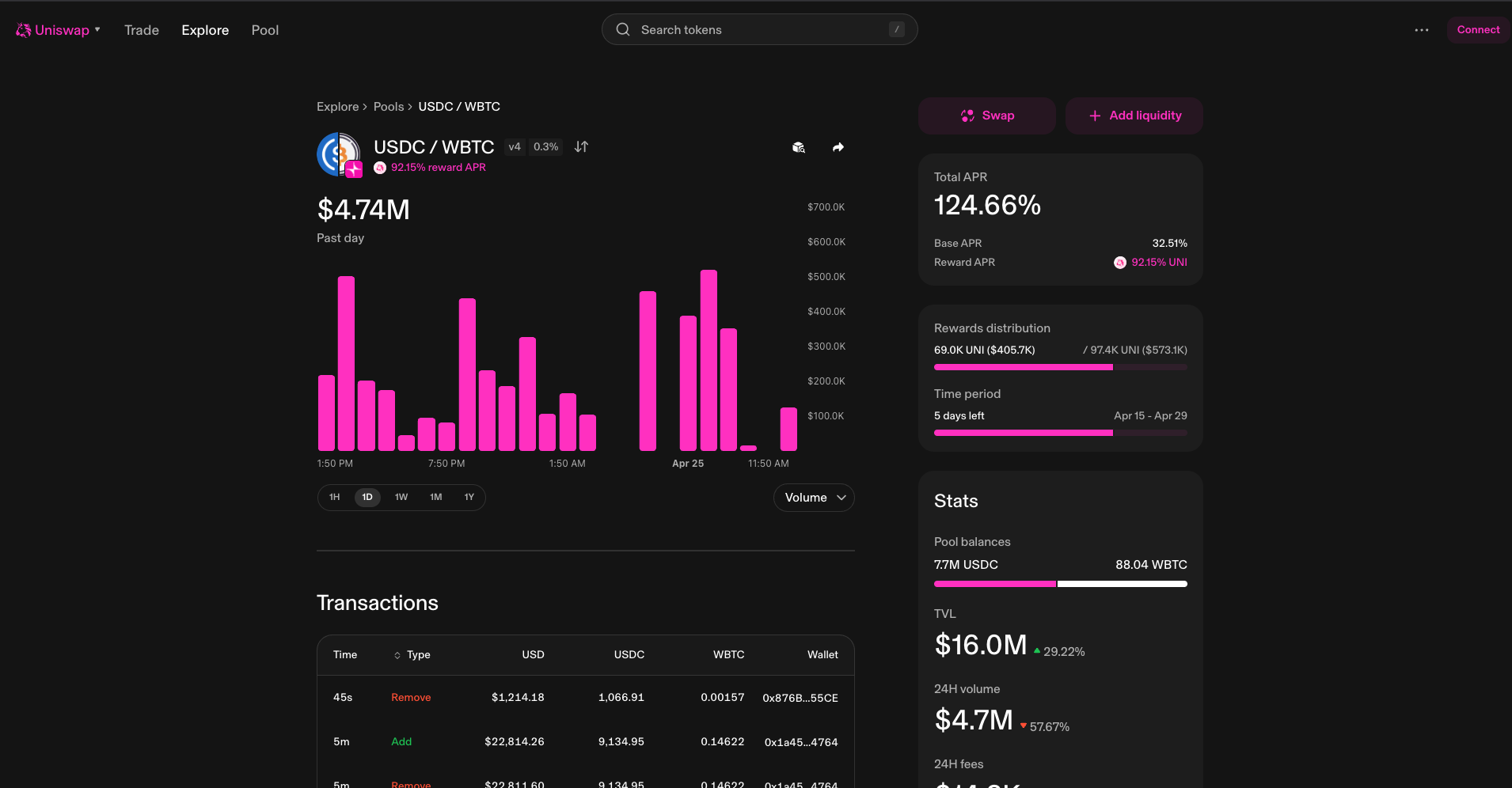1512x788 pixels.
Task: Click the share arrow icon
Action: (838, 147)
